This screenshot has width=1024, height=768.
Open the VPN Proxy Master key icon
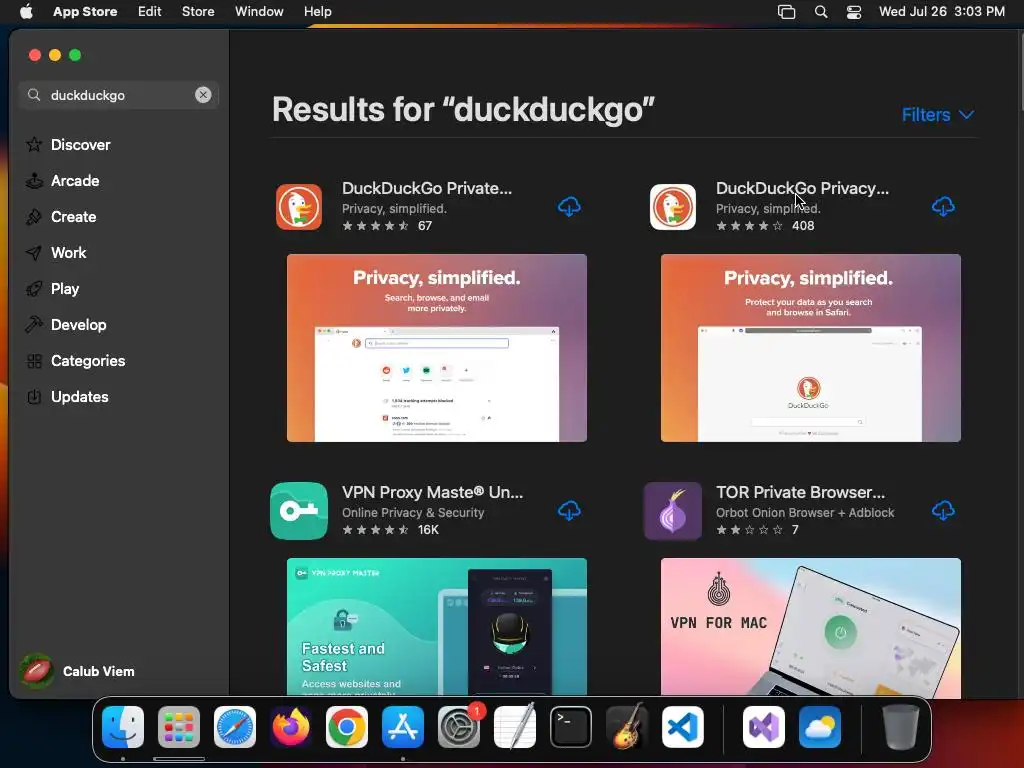coord(299,511)
